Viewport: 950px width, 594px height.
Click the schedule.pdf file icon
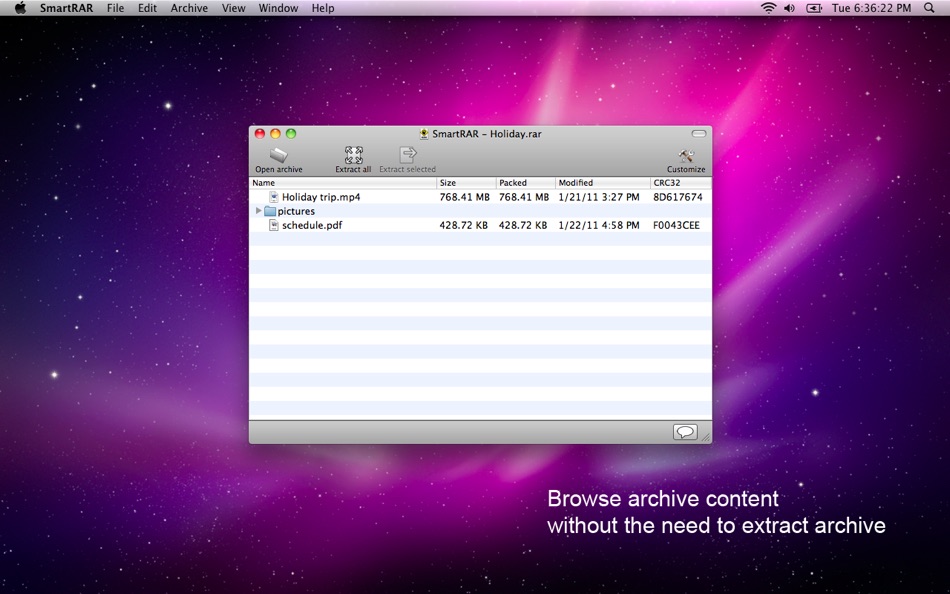pyautogui.click(x=273, y=225)
